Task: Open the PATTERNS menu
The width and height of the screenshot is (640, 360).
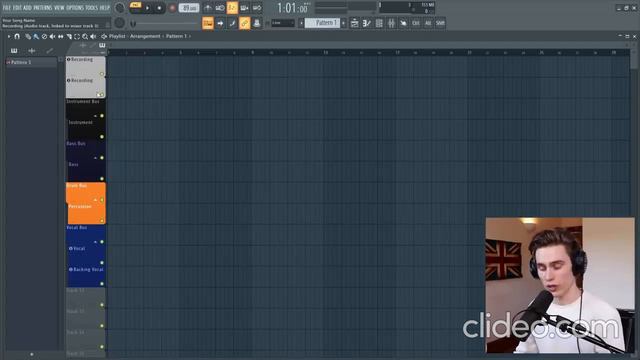Action: [x=43, y=8]
